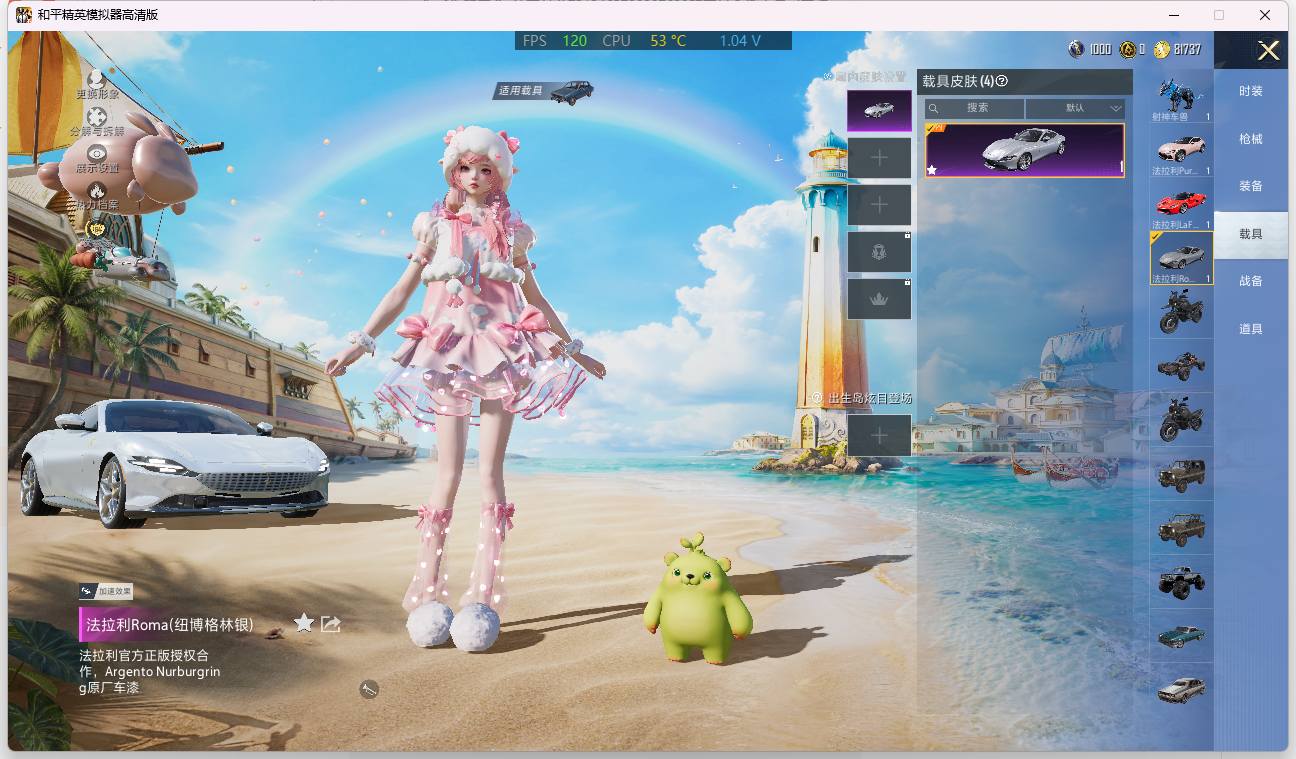Click the 加速效果 acceleration effect tag
Image resolution: width=1296 pixels, height=759 pixels.
pyautogui.click(x=106, y=592)
